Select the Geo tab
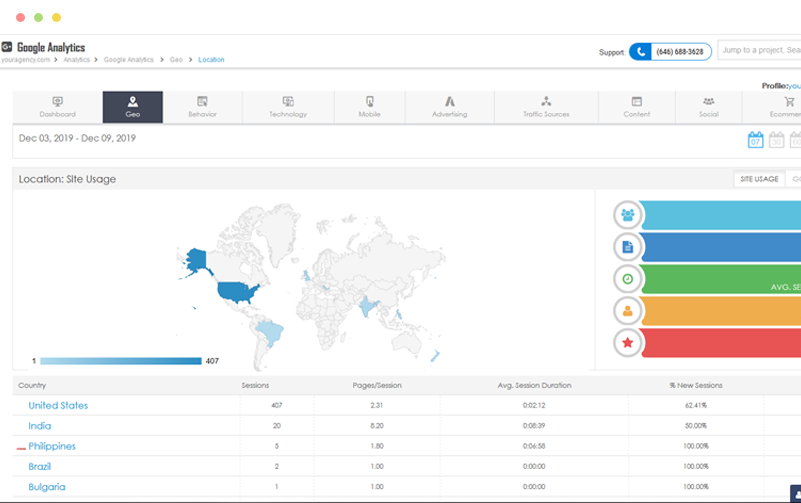The image size is (801, 503). click(x=133, y=107)
